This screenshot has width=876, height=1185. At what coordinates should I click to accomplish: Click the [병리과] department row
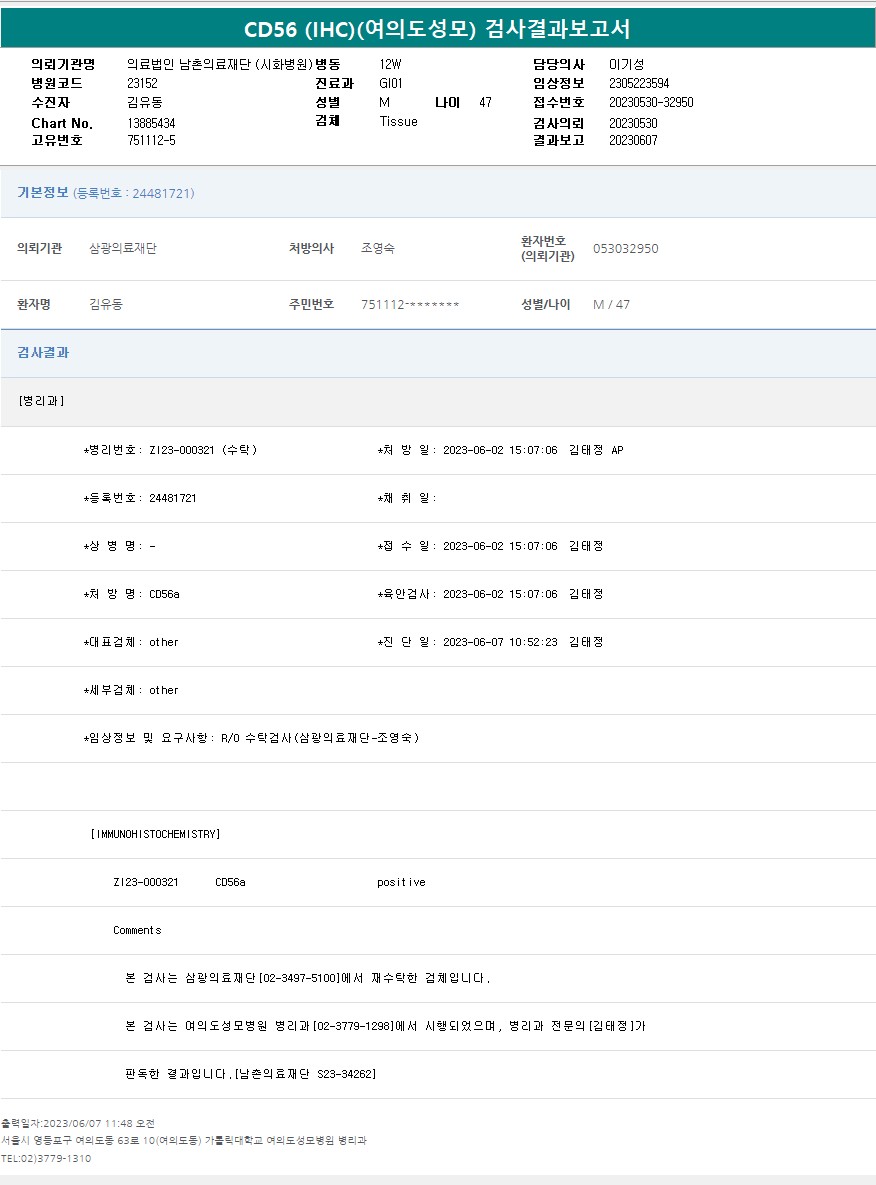[42, 401]
